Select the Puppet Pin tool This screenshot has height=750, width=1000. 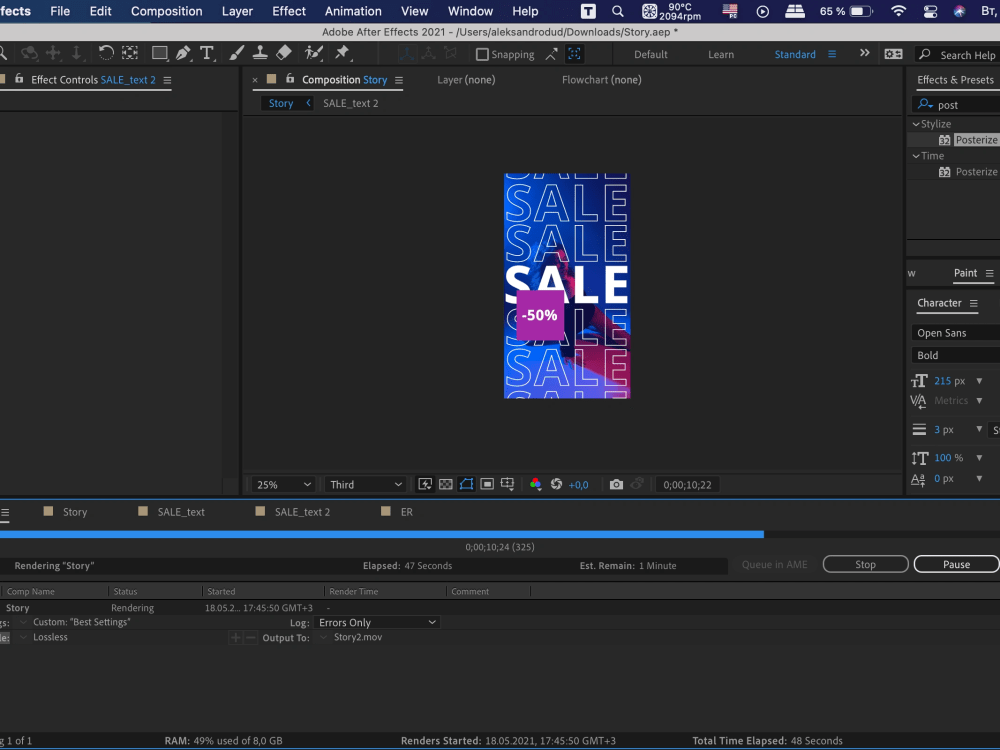[342, 54]
